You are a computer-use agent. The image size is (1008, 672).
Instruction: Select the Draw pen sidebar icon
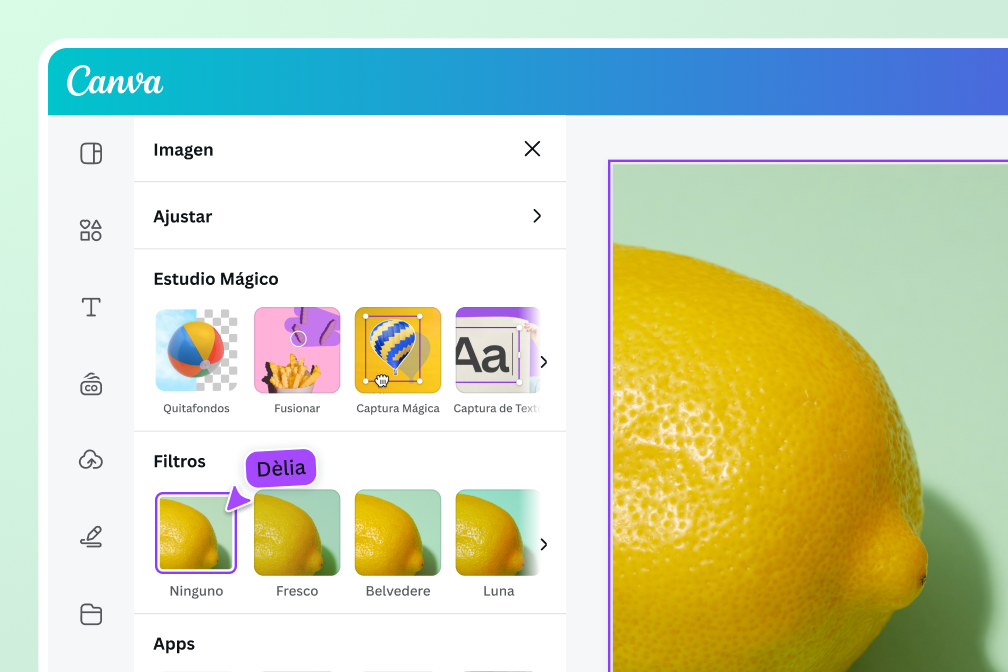(x=91, y=536)
